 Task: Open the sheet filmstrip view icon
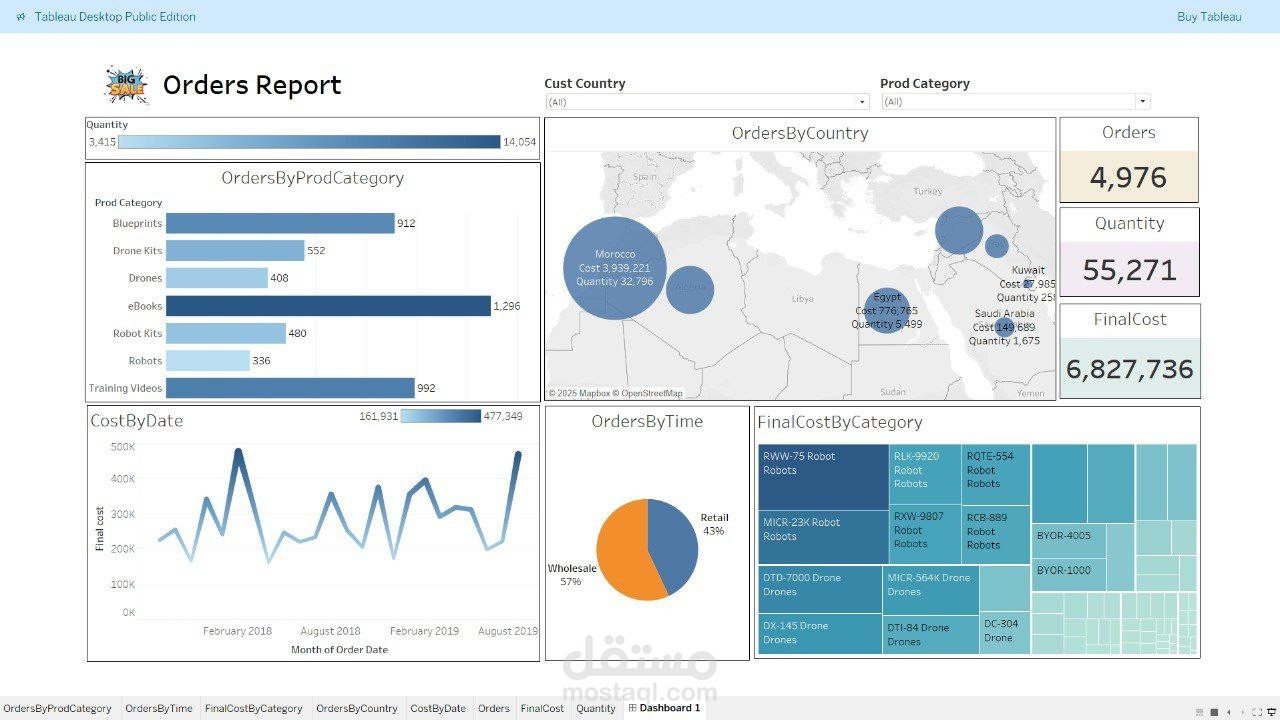1198,712
